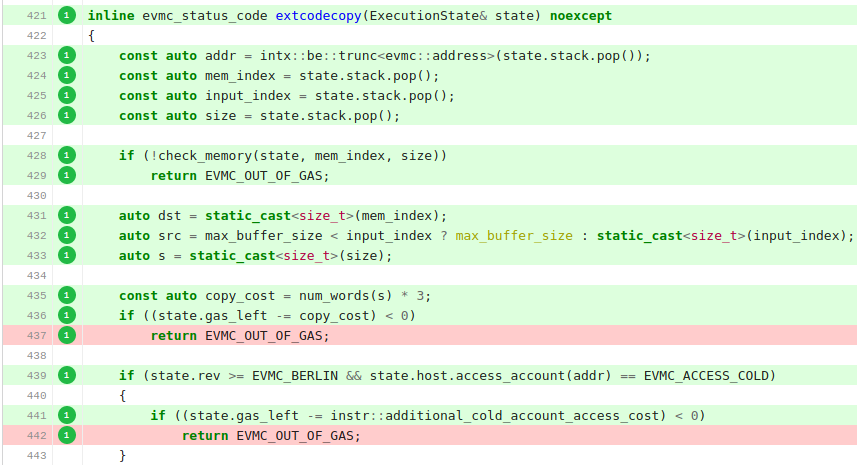Click hit-count badge on uncovered line 437
The height and width of the screenshot is (465, 857).
pos(67,335)
